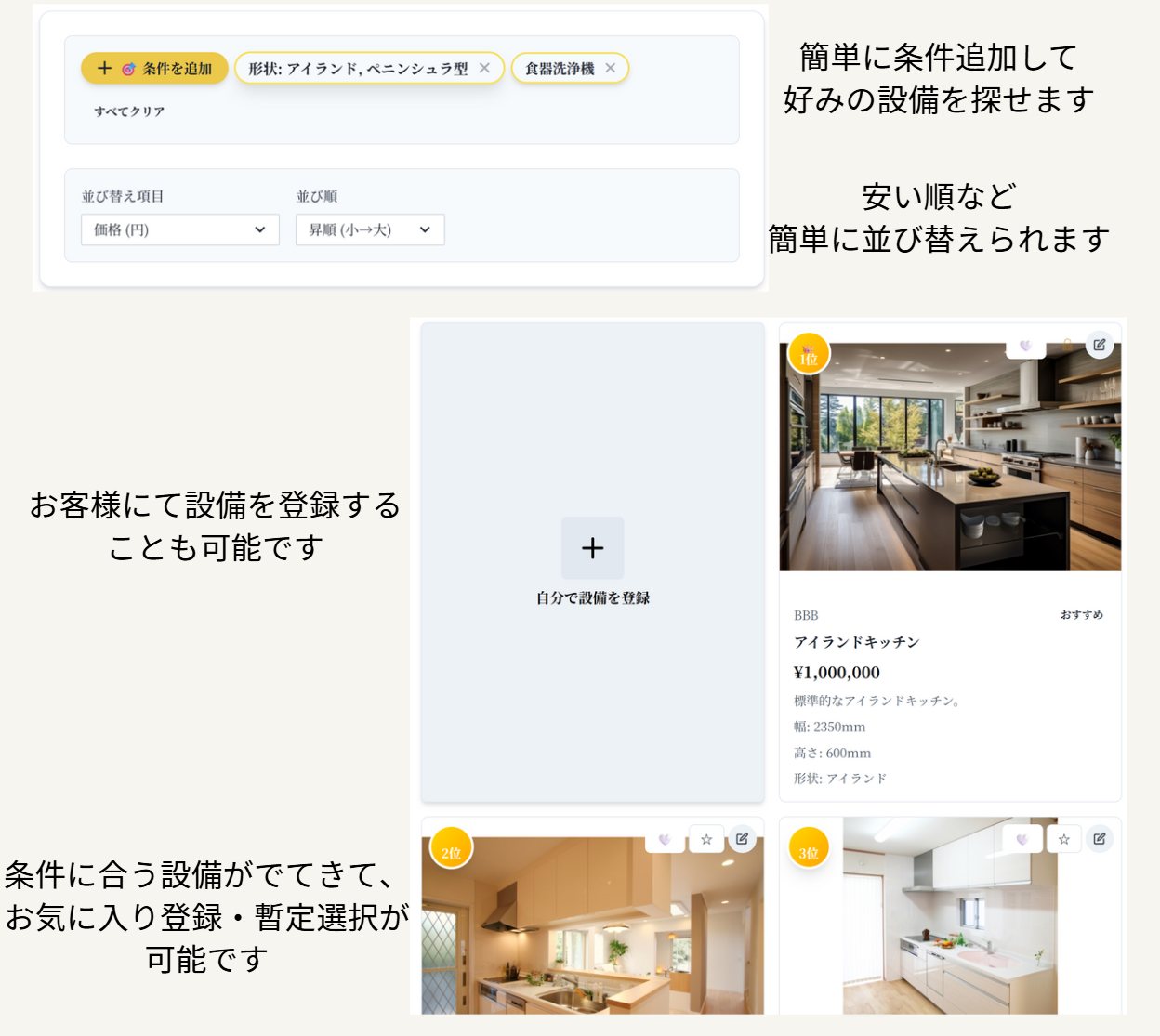Toggle the star selection on the 2位 card
Screen dimensions: 1160x1036
(706, 839)
